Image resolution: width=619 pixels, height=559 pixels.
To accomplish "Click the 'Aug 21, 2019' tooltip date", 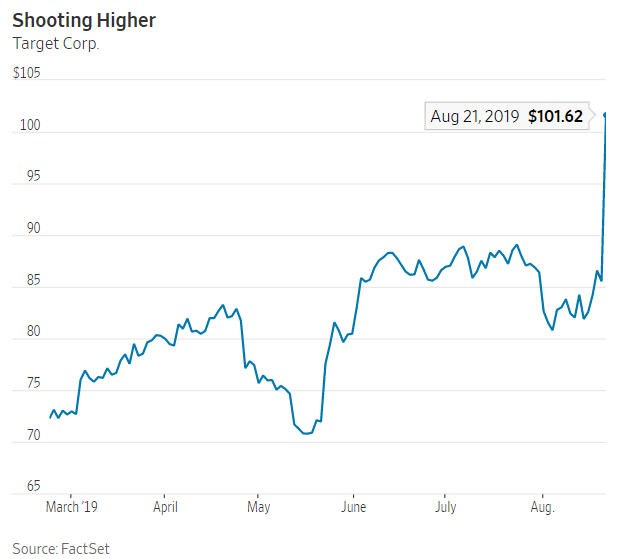I will pos(475,116).
